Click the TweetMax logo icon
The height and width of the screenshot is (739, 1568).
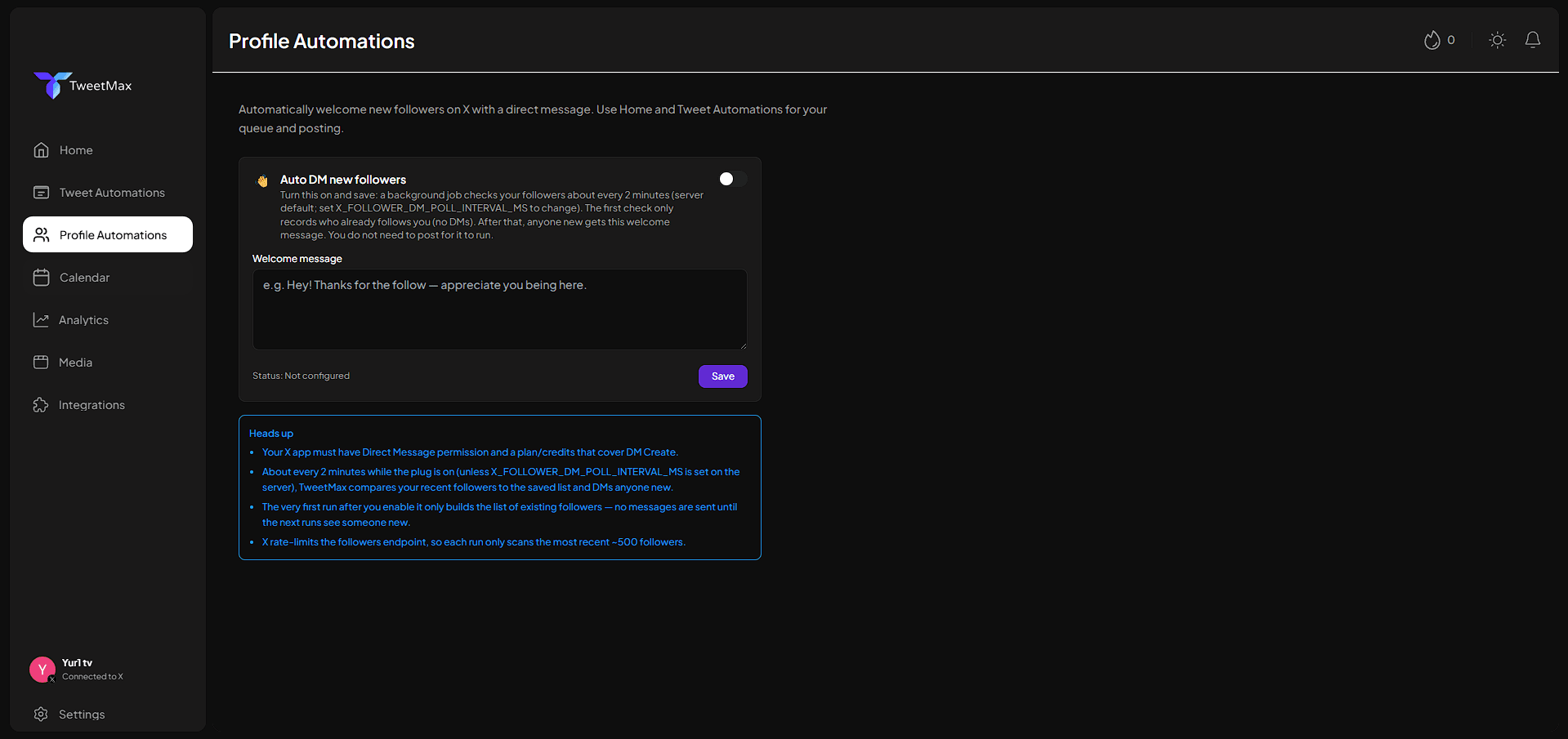click(51, 85)
